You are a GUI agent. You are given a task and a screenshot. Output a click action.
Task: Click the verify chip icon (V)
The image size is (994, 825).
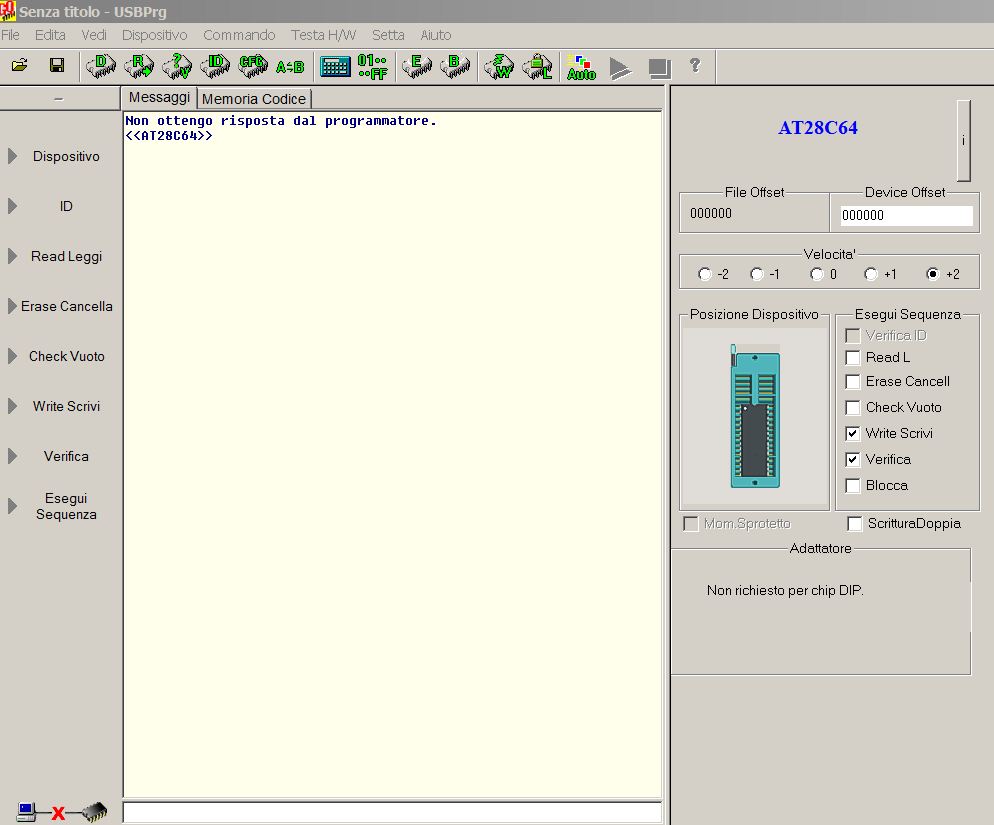tap(177, 66)
